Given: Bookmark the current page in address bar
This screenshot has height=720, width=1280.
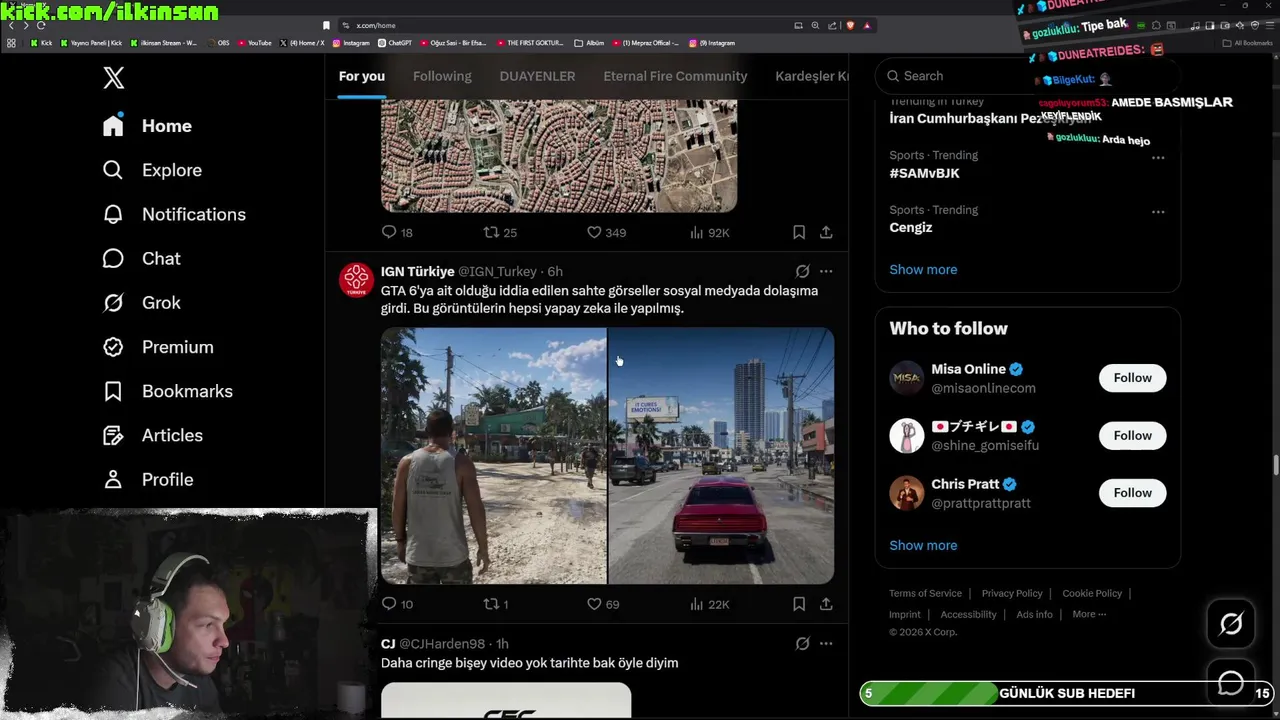Looking at the screenshot, I should 326,25.
